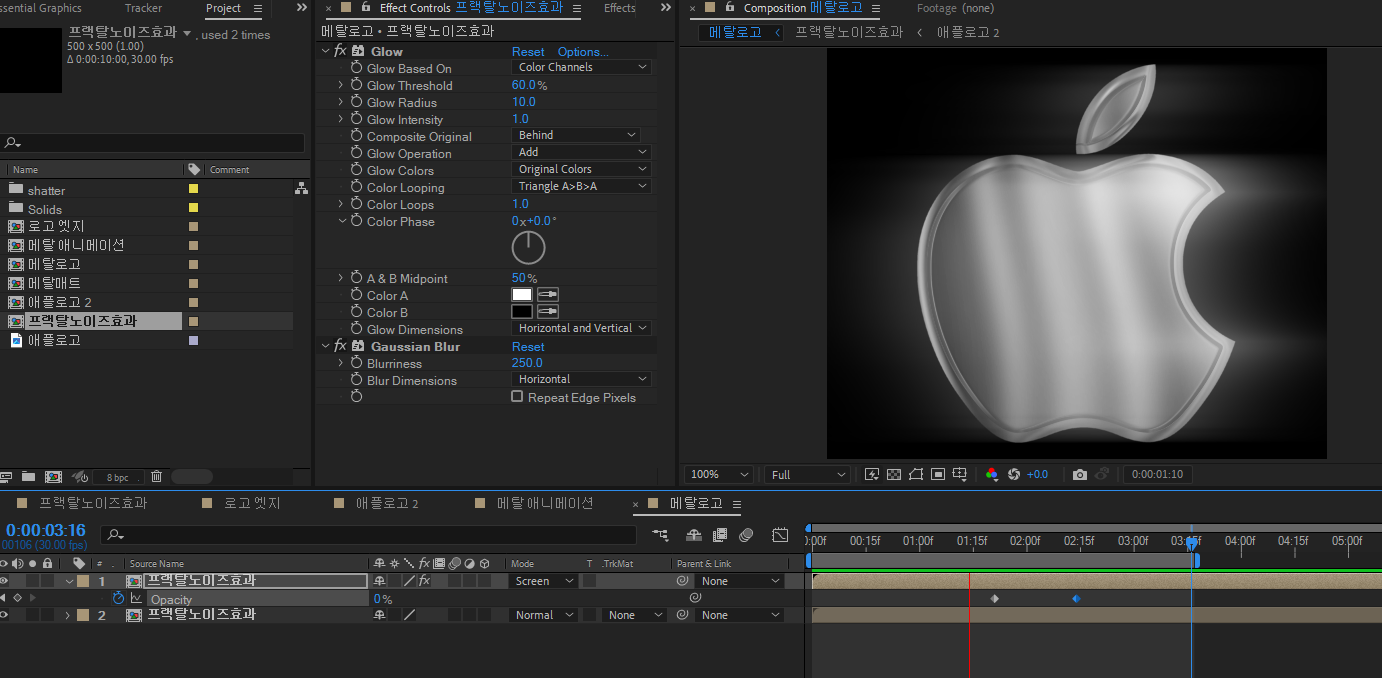Viewport: 1382px width, 678px height.
Task: Toggle the effects switch on layer 1
Action: [x=424, y=581]
